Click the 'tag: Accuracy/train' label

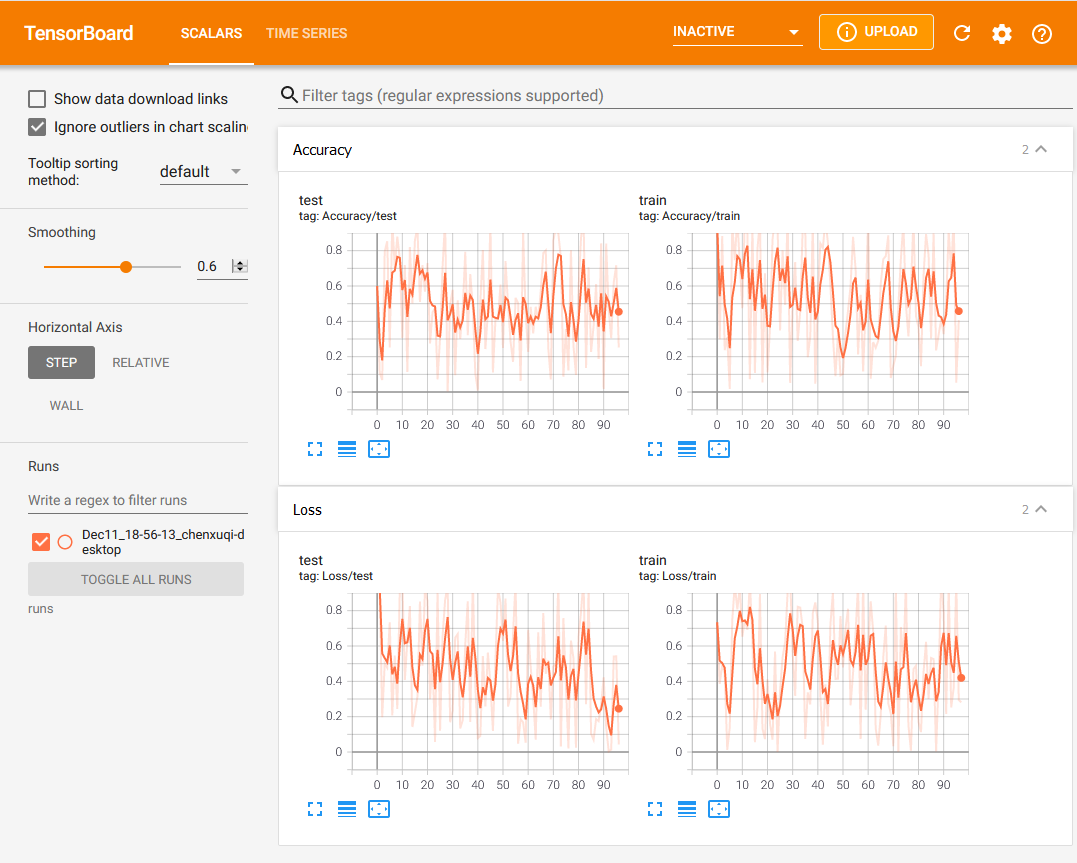(x=689, y=216)
